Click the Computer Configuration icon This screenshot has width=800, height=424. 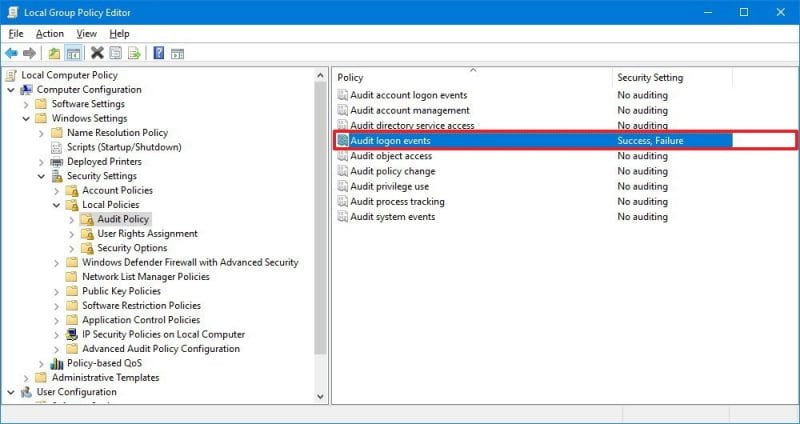(27, 90)
